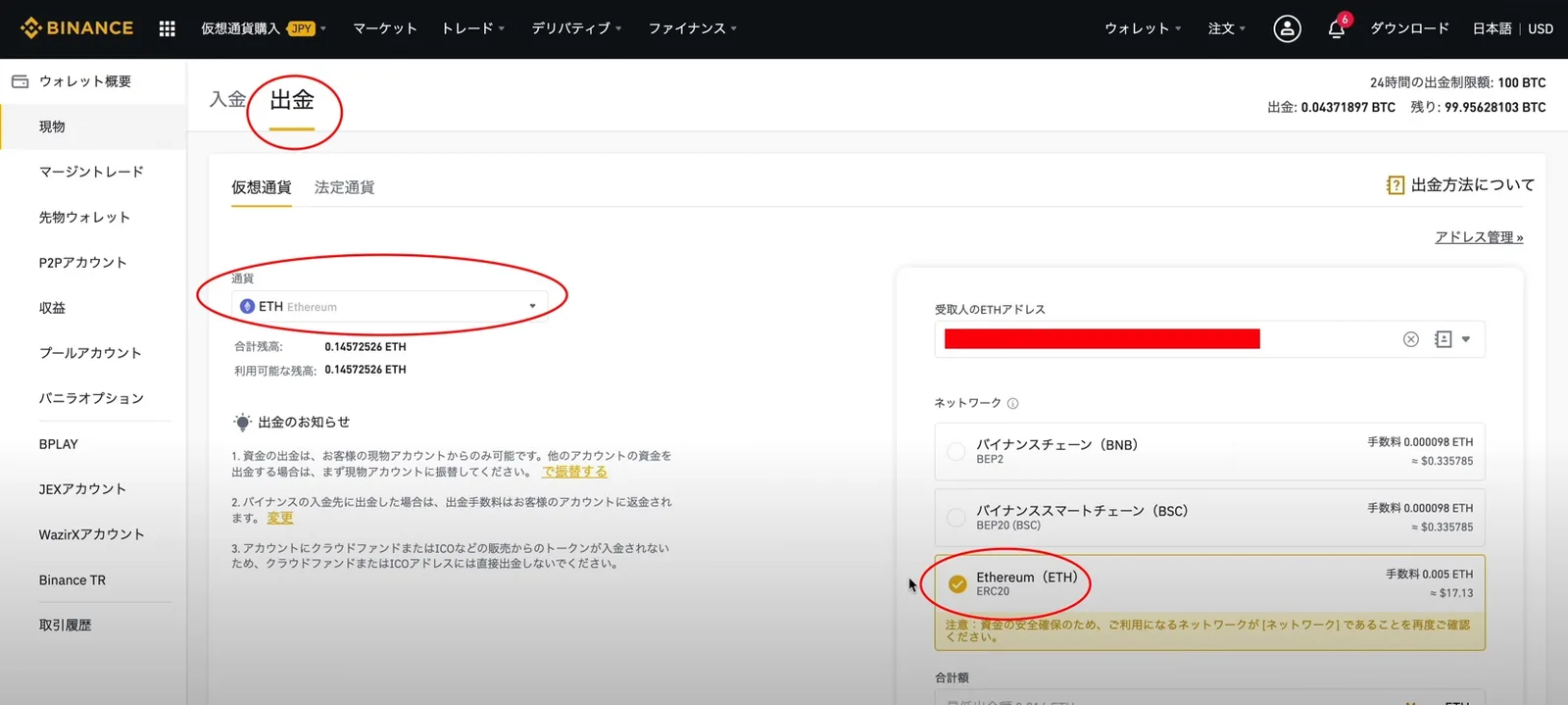1568x705 pixels.
Task: Click the 残り: 99.95628103 BTC text
Action: [x=1478, y=107]
